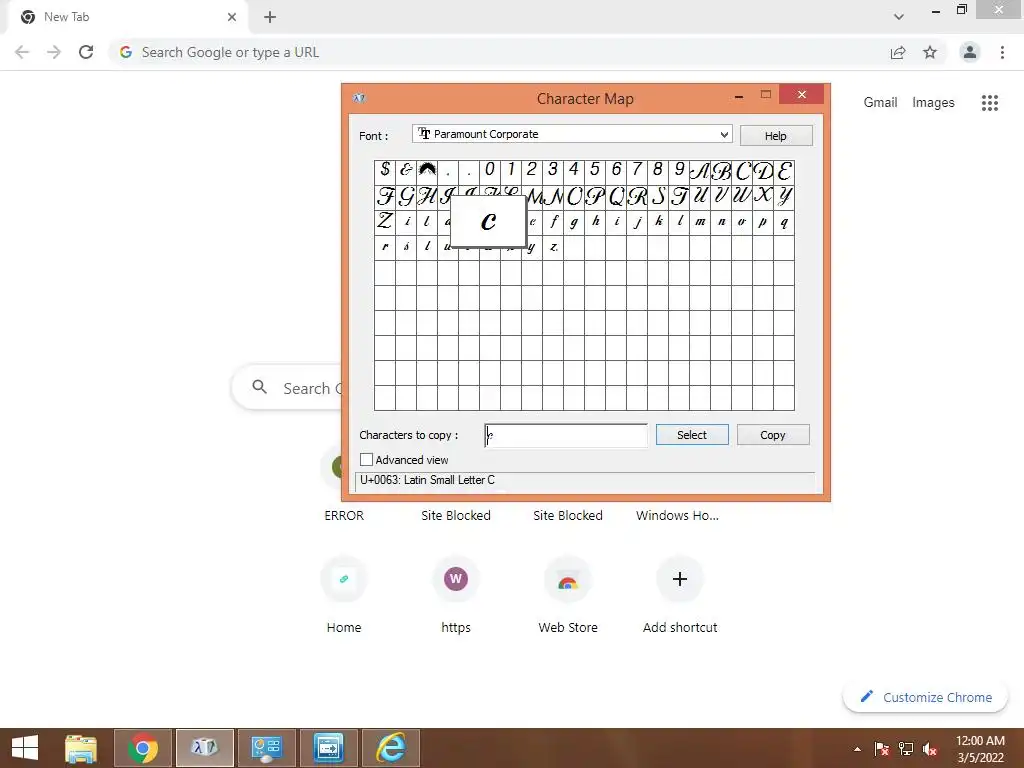Click the Copy button in Character Map
This screenshot has width=1024, height=768.
point(773,435)
